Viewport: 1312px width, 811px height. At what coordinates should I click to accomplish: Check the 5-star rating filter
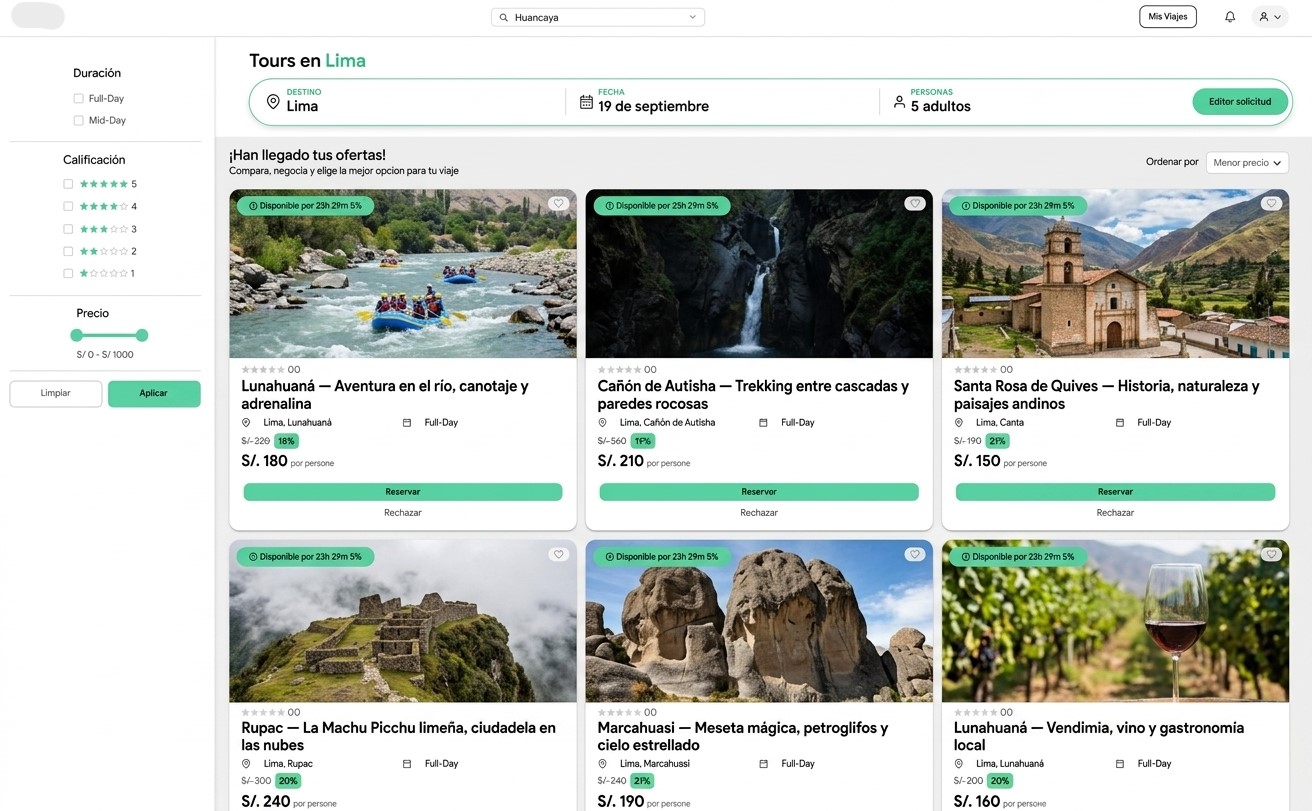coord(68,184)
